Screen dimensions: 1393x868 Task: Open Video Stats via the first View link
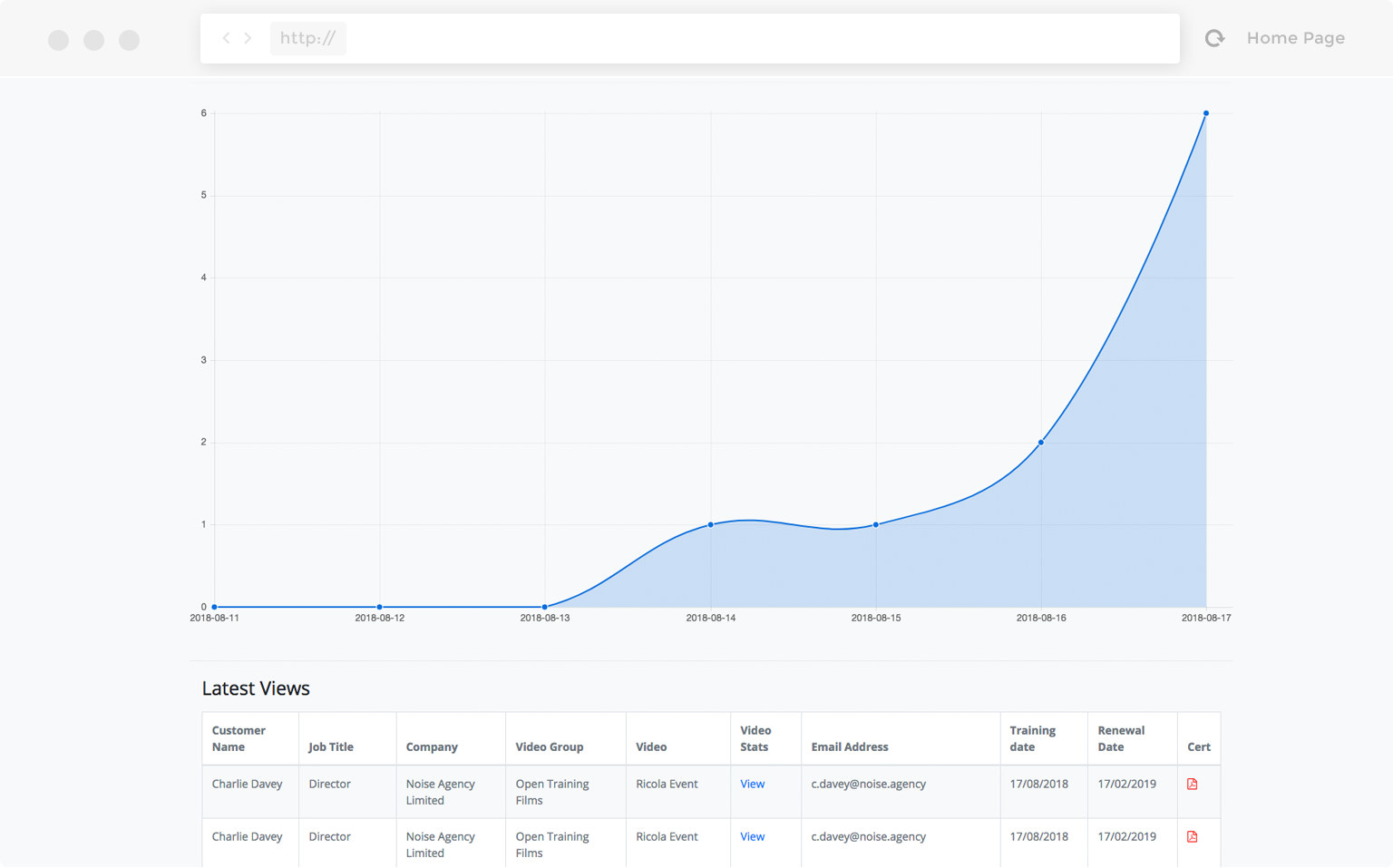pos(752,784)
